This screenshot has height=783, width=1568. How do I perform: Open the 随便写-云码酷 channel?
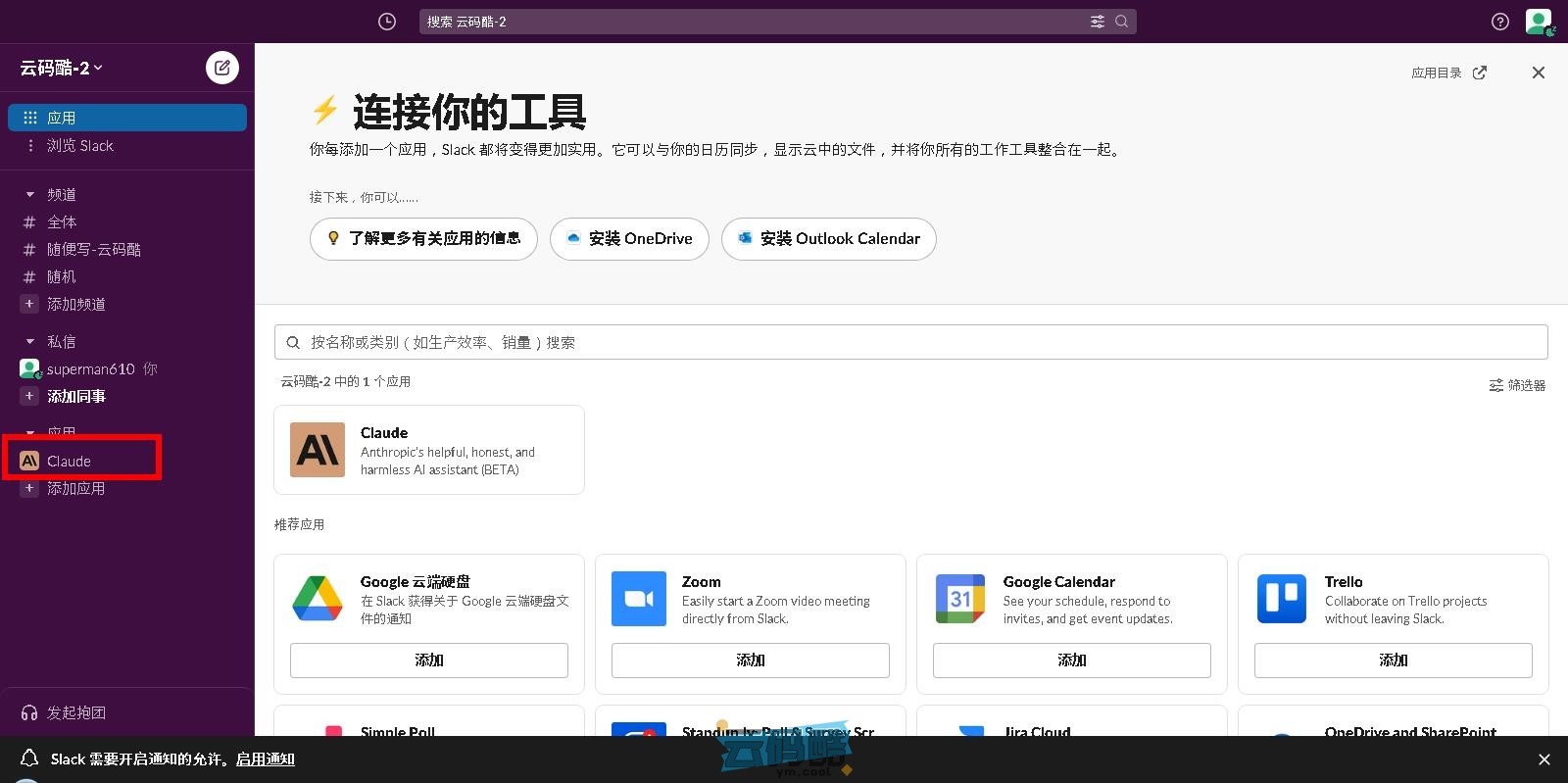93,250
